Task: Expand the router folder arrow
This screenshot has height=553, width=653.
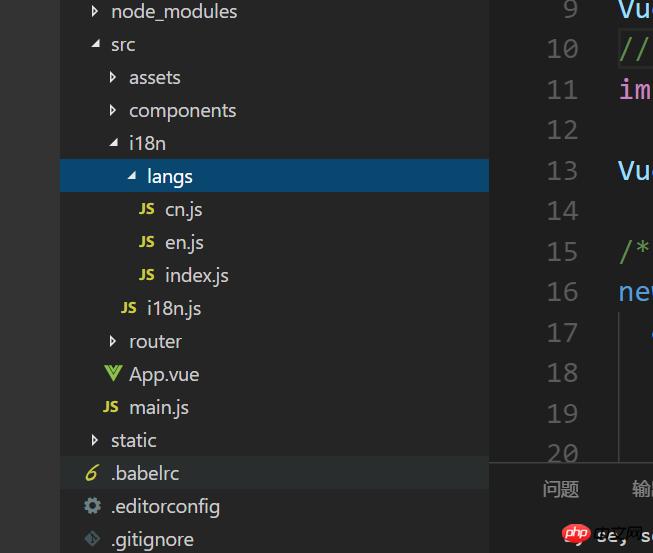Action: (x=113, y=341)
